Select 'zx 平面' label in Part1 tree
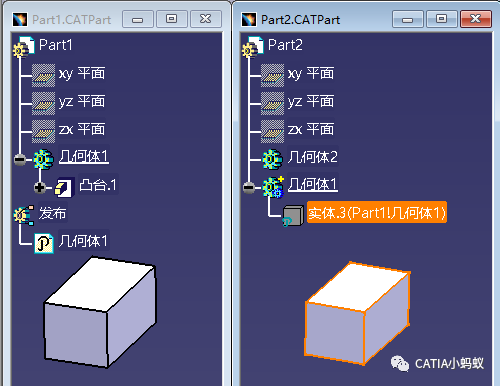500x386 pixels. 82,129
